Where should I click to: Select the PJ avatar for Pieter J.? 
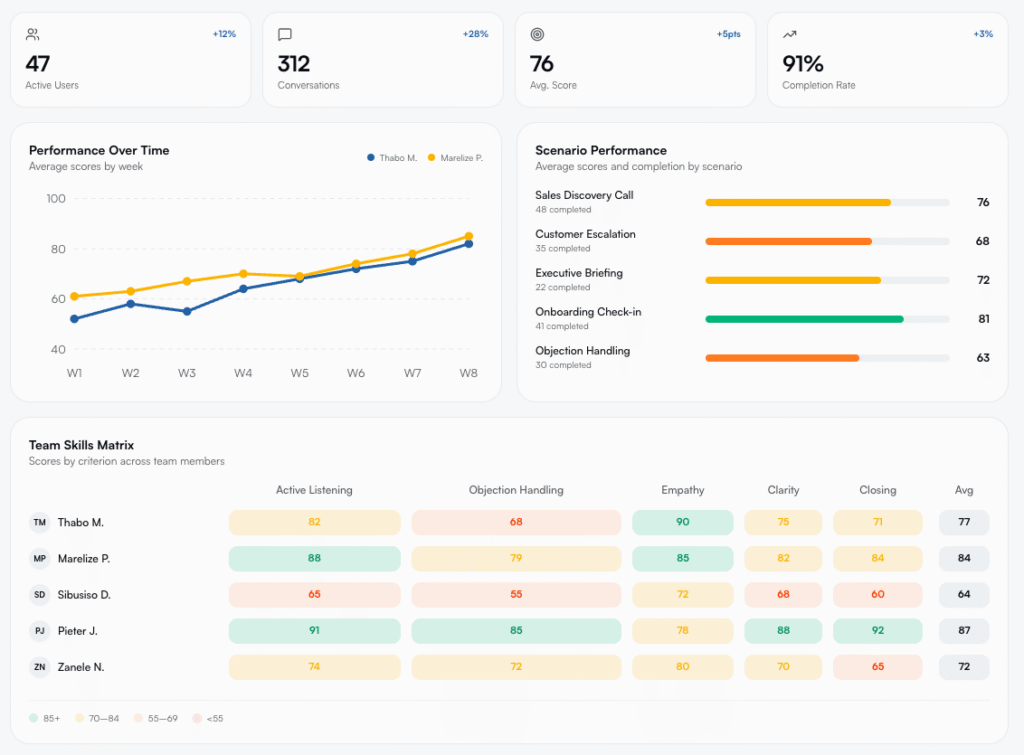(40, 631)
